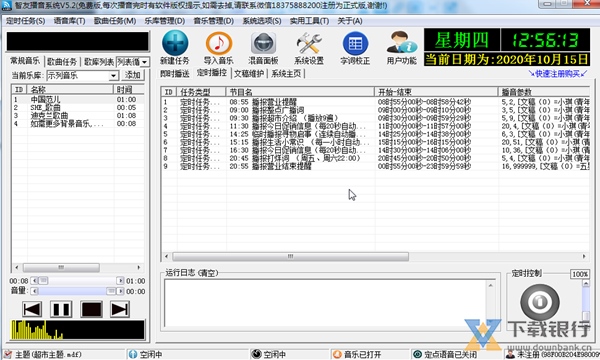
Task: Select task 09:30 播报超市介绍
Action: (375, 118)
